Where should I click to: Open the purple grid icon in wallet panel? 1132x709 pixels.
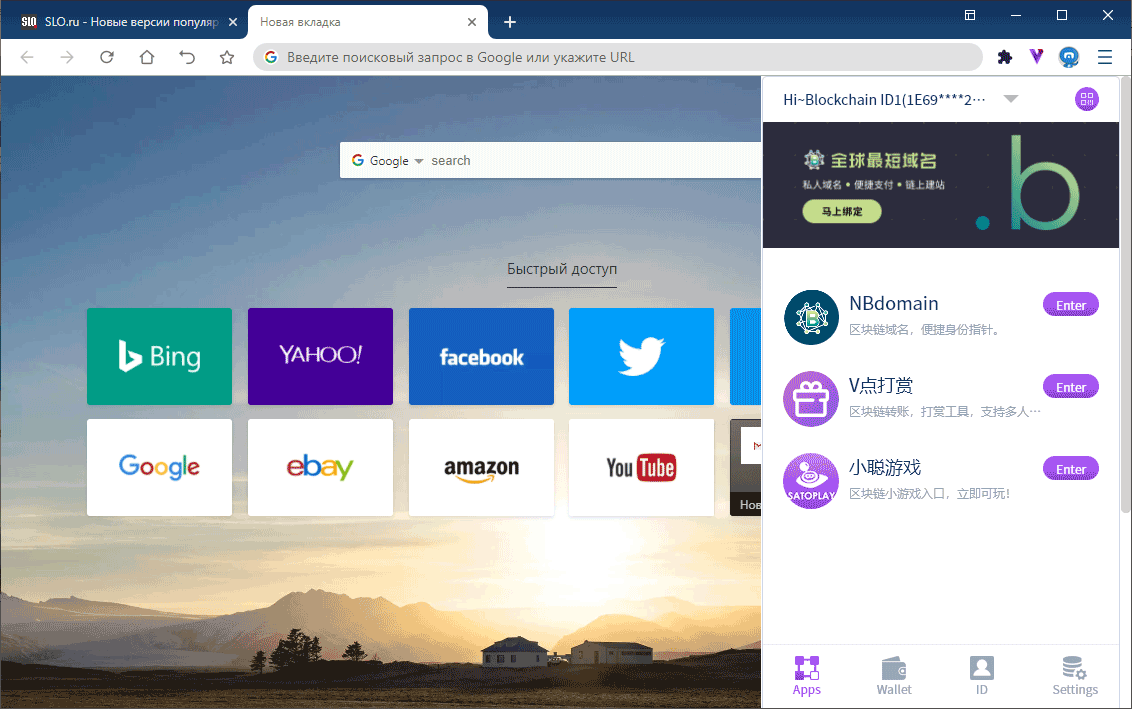[x=1087, y=99]
